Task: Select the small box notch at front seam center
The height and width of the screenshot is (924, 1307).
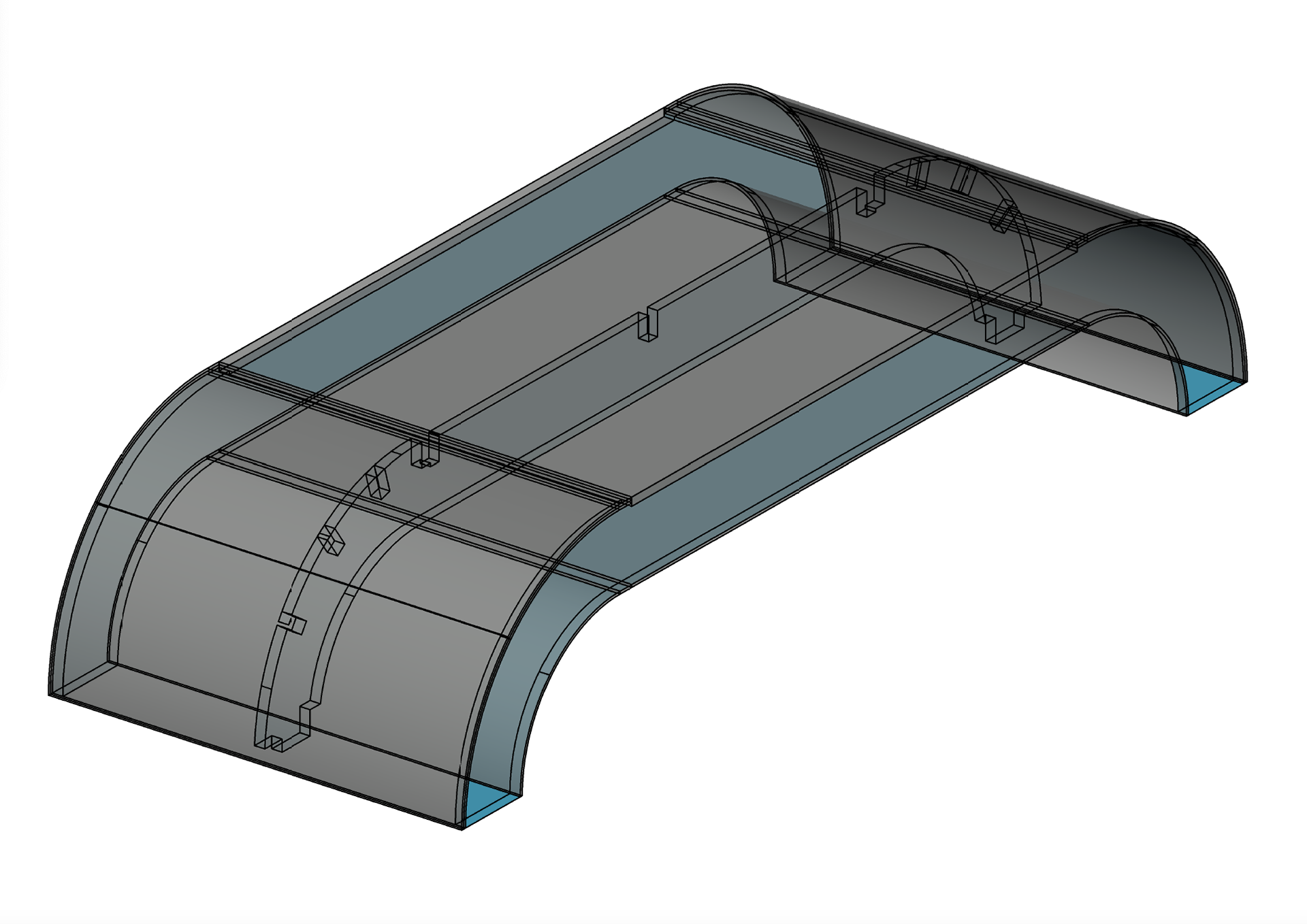Action: tap(425, 454)
